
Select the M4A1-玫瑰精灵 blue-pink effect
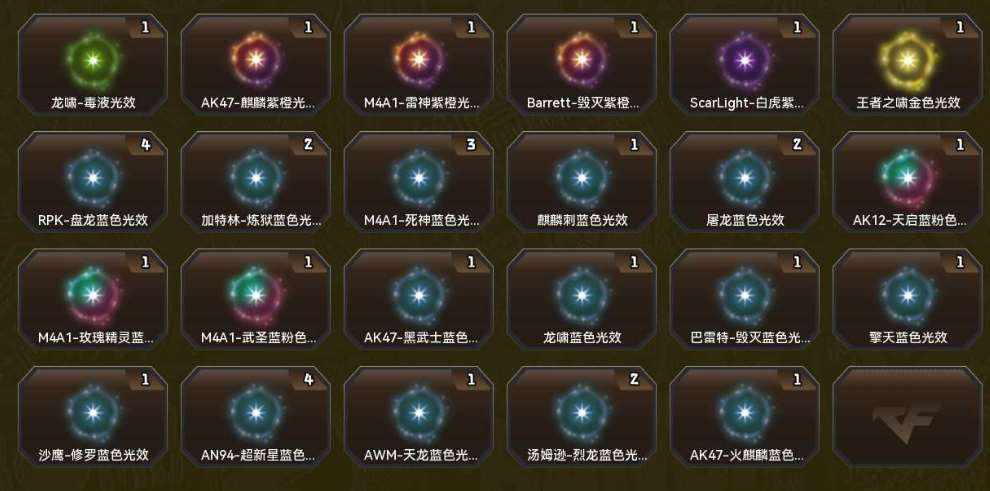93,299
